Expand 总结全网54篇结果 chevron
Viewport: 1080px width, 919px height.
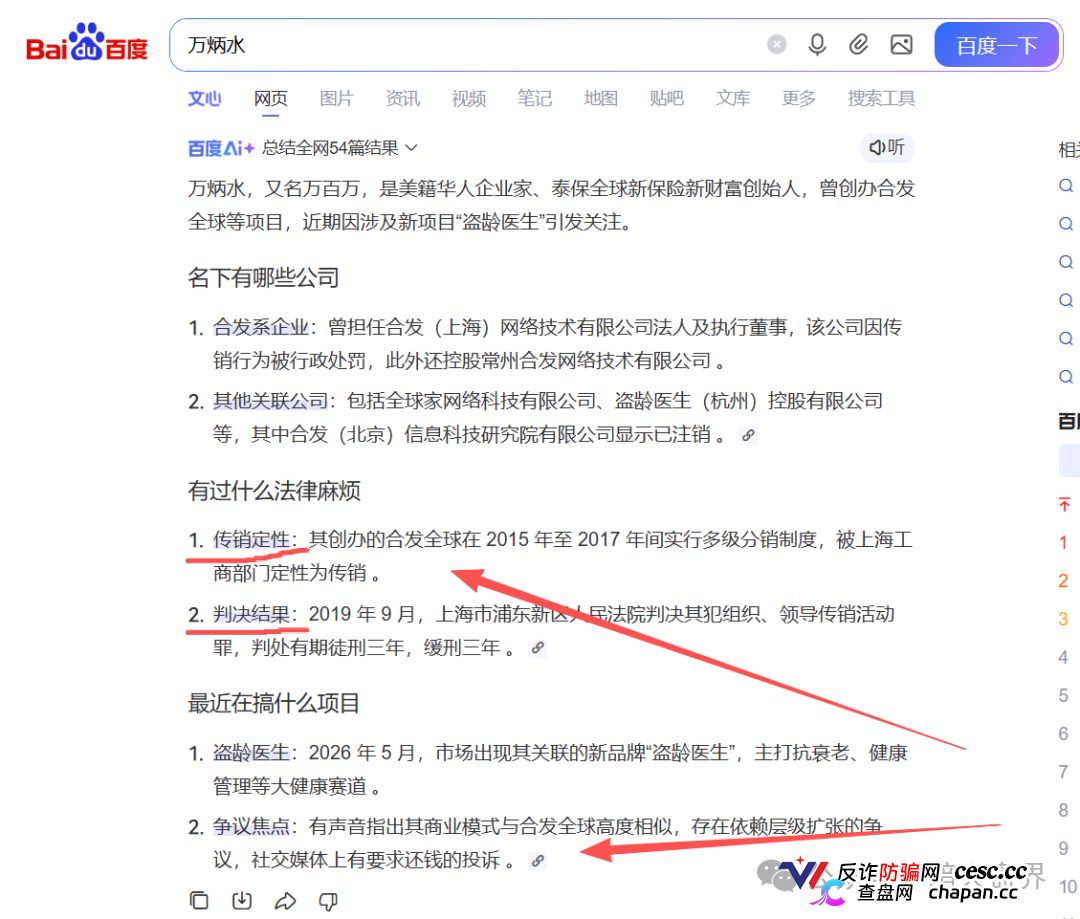tap(411, 147)
